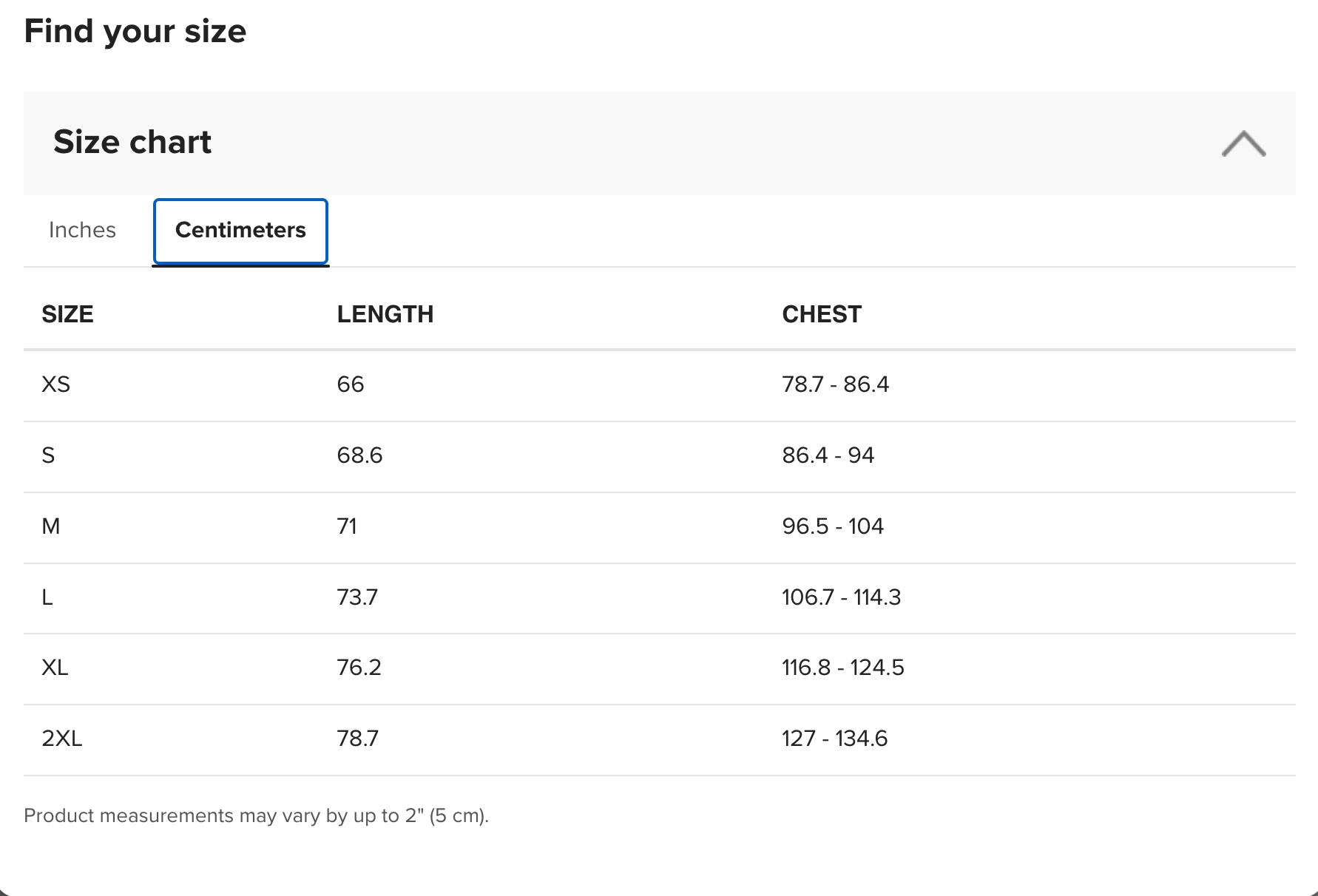Viewport: 1318px width, 896px height.
Task: Select the 2XL size row label
Action: (x=62, y=739)
